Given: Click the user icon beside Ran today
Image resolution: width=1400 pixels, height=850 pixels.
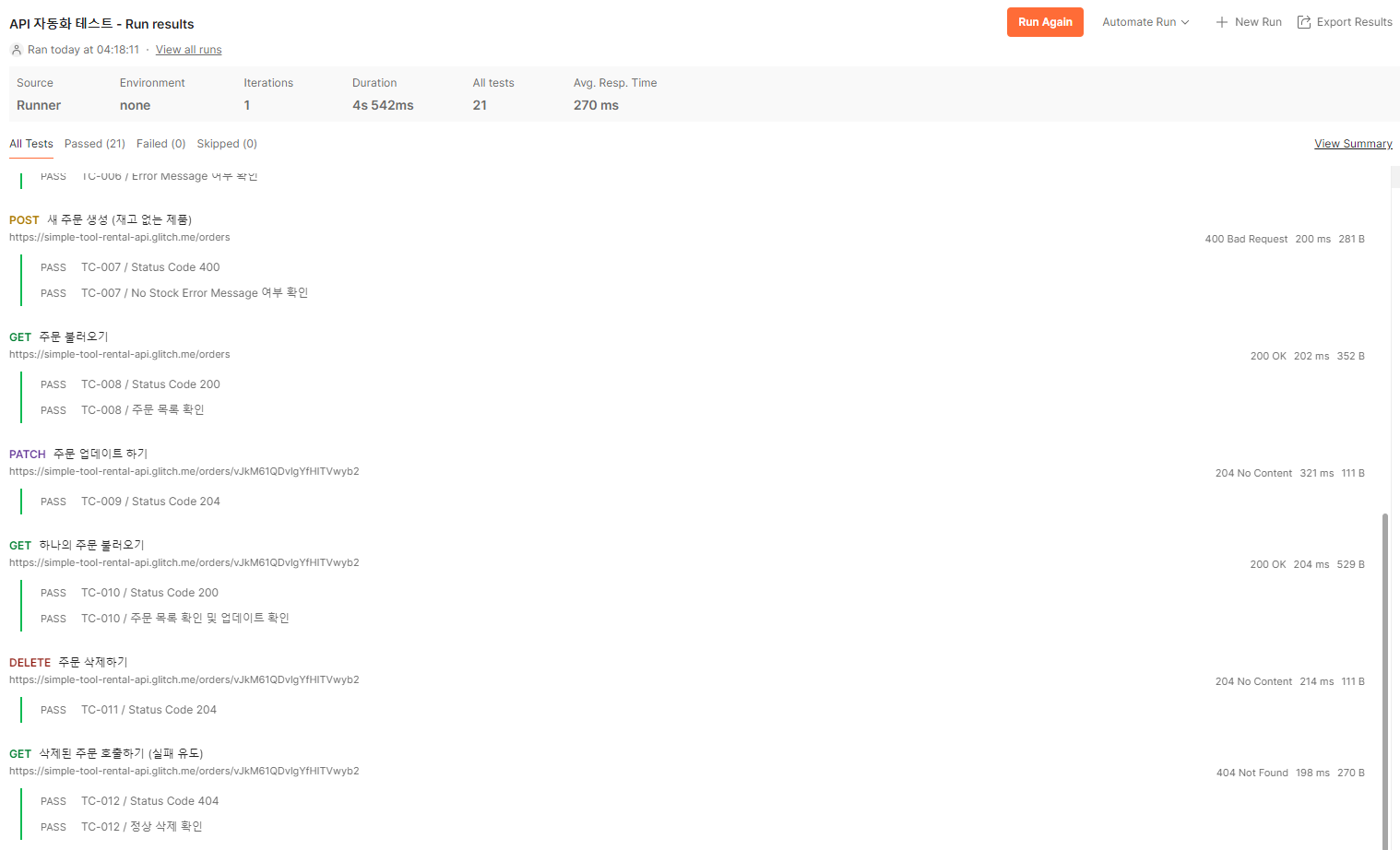Looking at the screenshot, I should pos(16,50).
